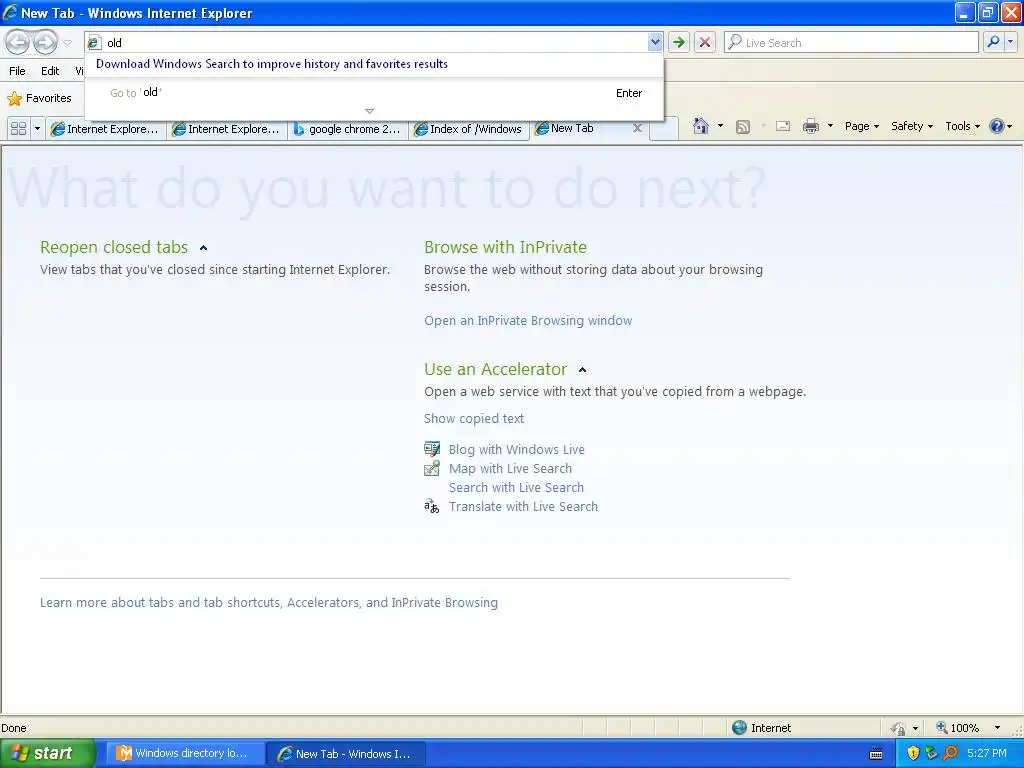
Task: Click the Map with Live Search icon
Action: 432,468
